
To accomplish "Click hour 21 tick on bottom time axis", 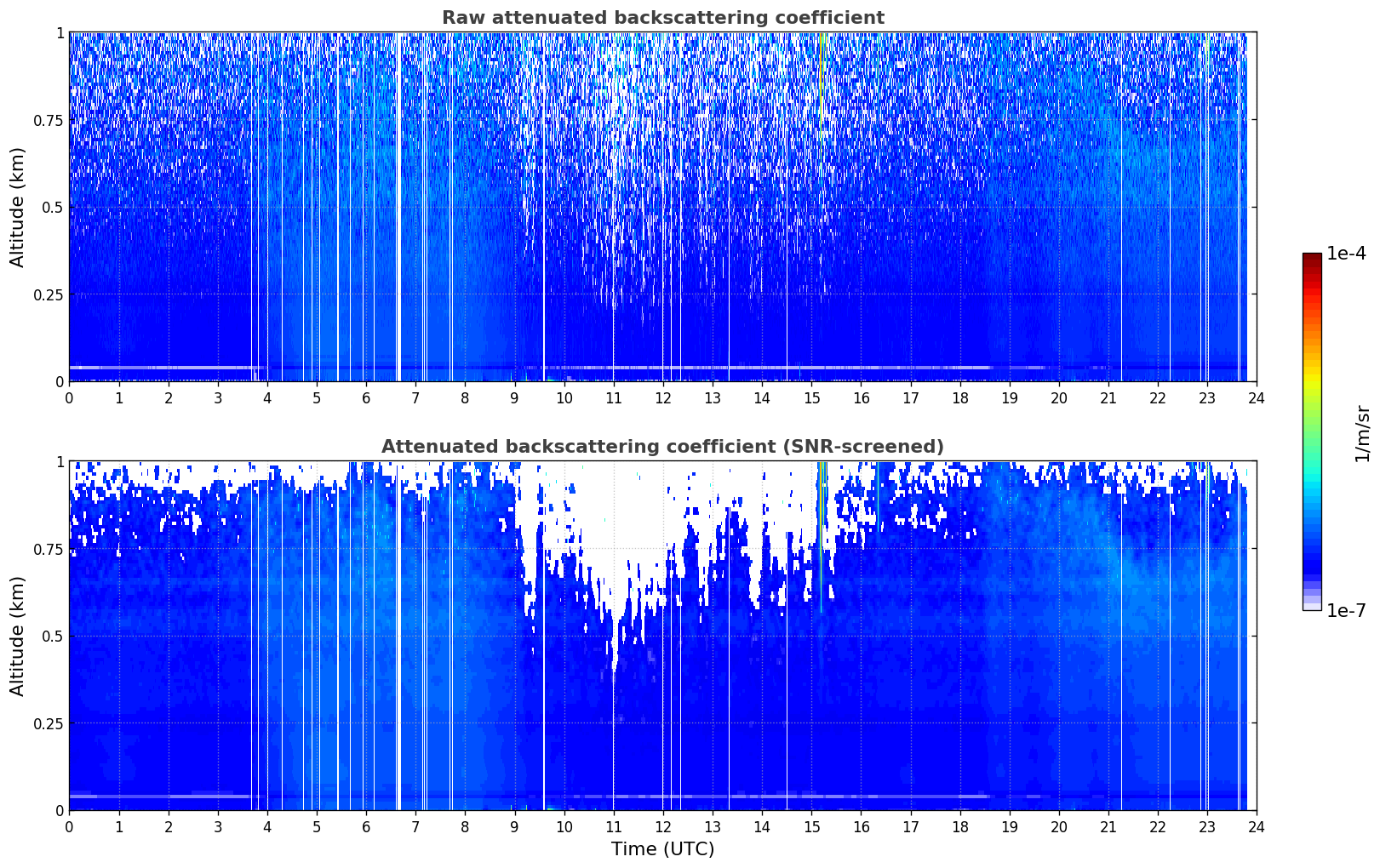I will coord(1108,827).
